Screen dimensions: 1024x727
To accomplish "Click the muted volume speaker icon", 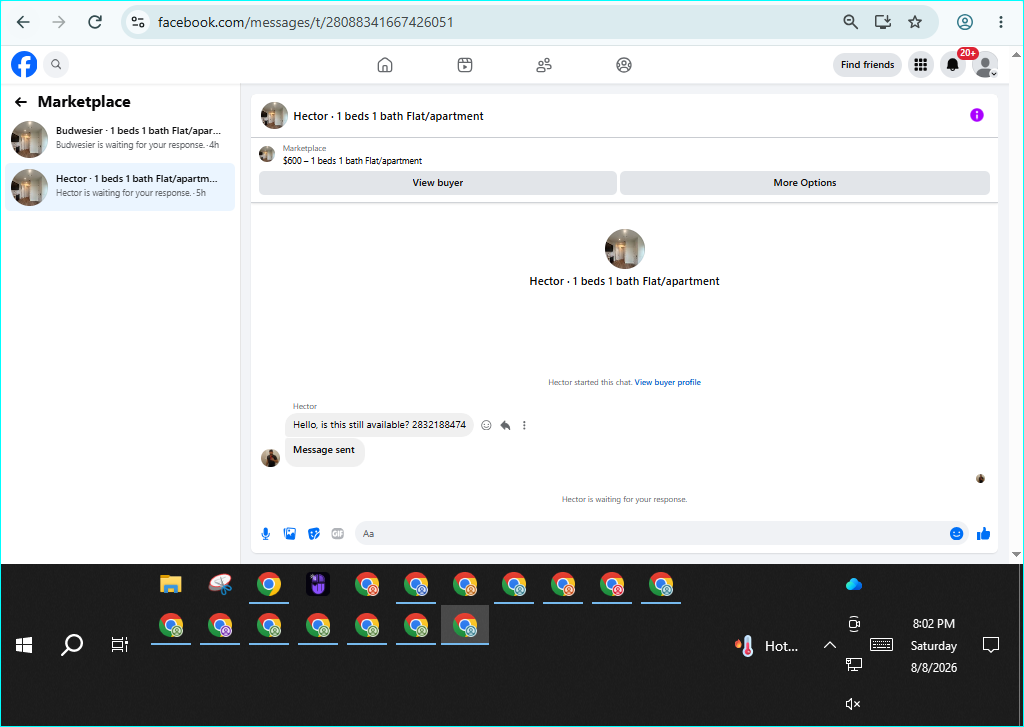I will 853,704.
